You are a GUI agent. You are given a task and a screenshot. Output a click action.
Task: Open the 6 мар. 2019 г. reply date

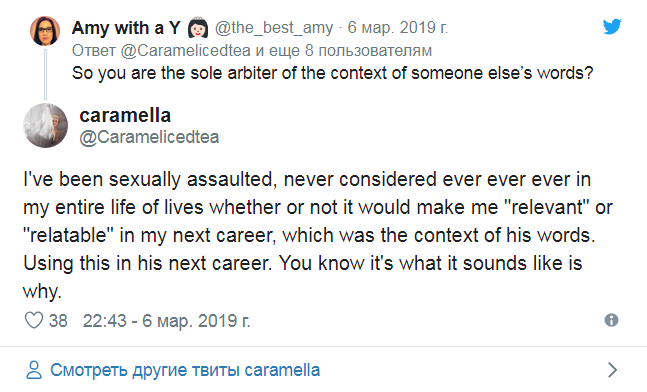point(397,28)
